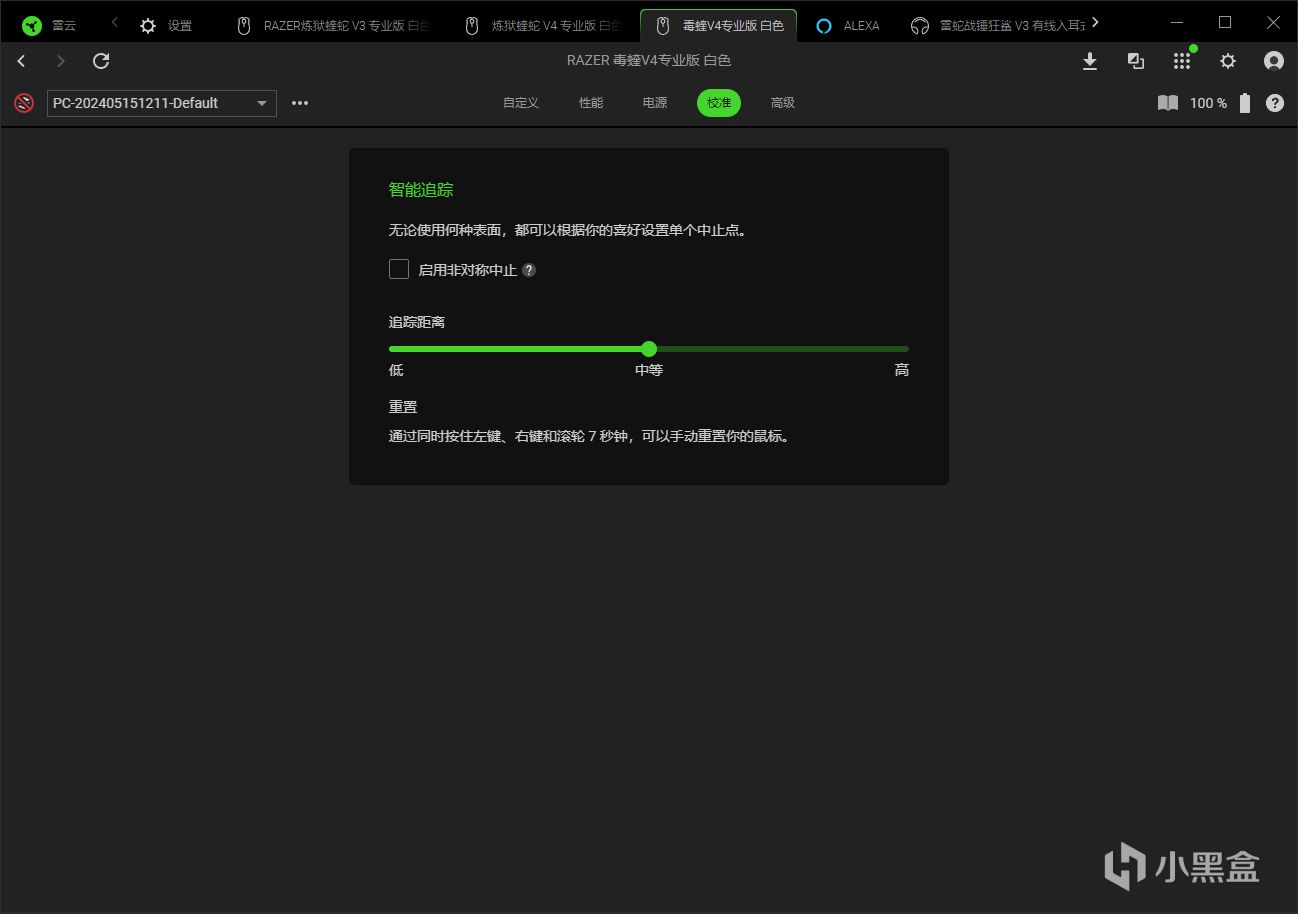Click the forward navigation arrow

[x=61, y=61]
